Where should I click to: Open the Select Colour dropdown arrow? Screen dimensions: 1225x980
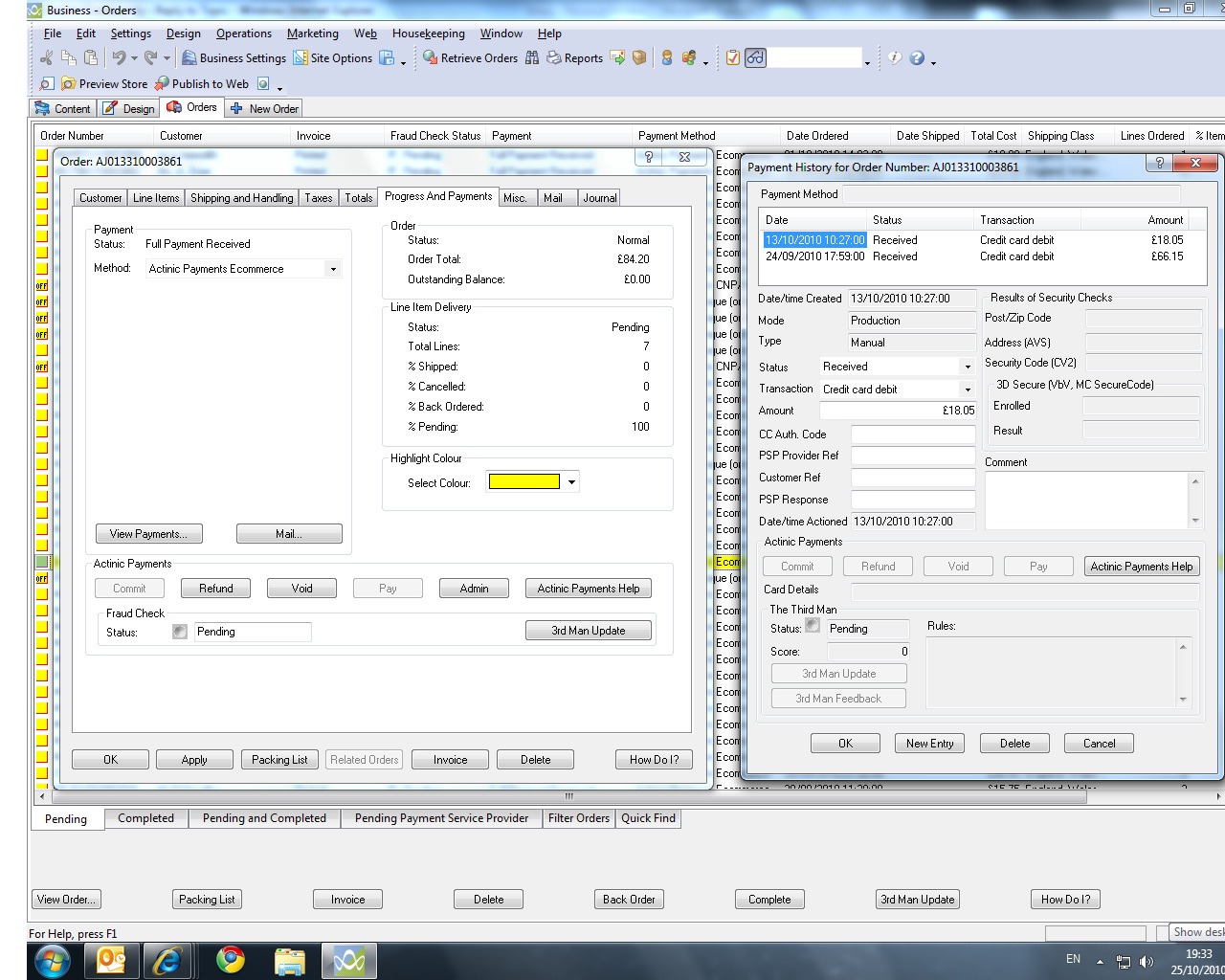(x=571, y=482)
